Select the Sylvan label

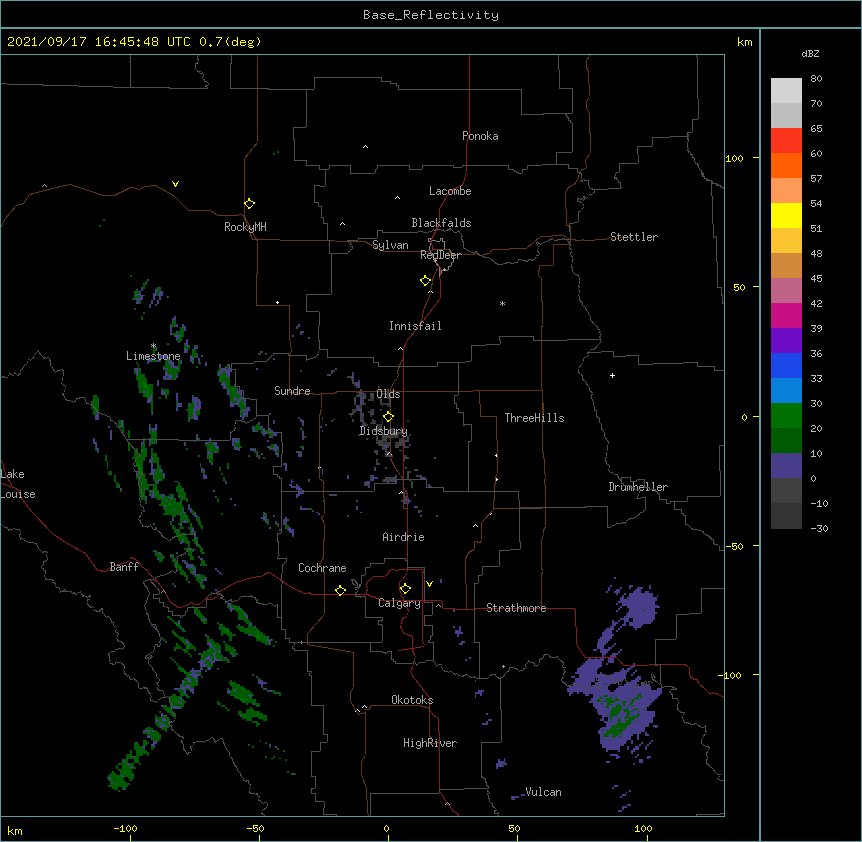(x=390, y=245)
